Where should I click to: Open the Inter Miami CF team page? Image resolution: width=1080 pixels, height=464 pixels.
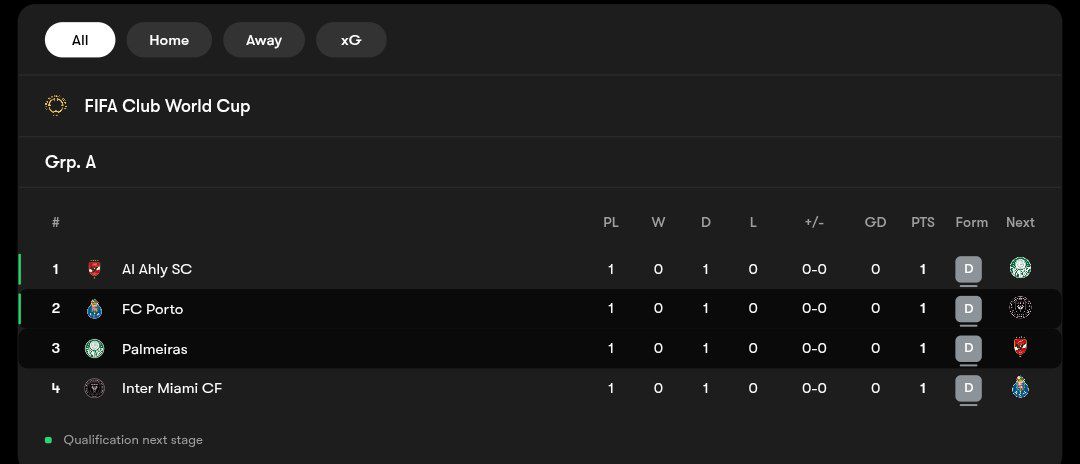(172, 388)
